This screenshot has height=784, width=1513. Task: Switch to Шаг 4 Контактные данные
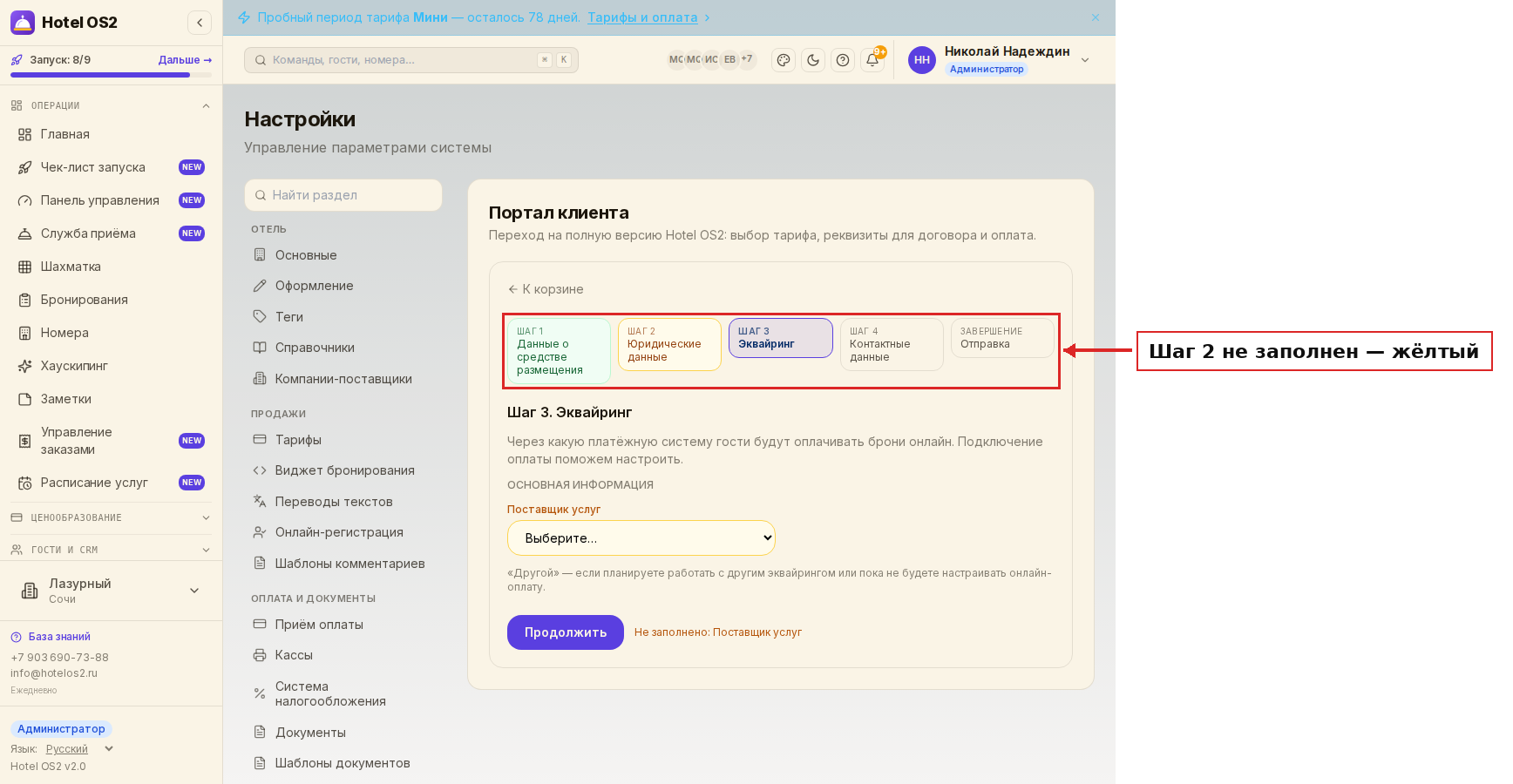(x=892, y=344)
